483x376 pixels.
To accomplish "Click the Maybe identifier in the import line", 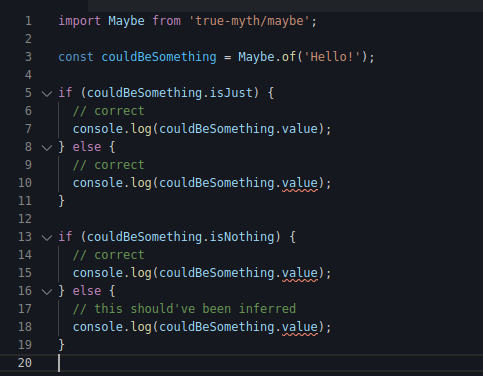I will (x=126, y=21).
